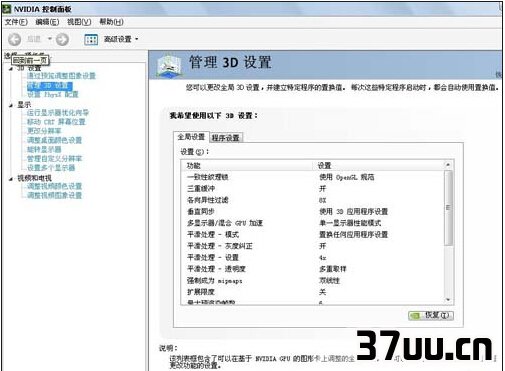Select the 三重缓冲 row

(x=313, y=189)
